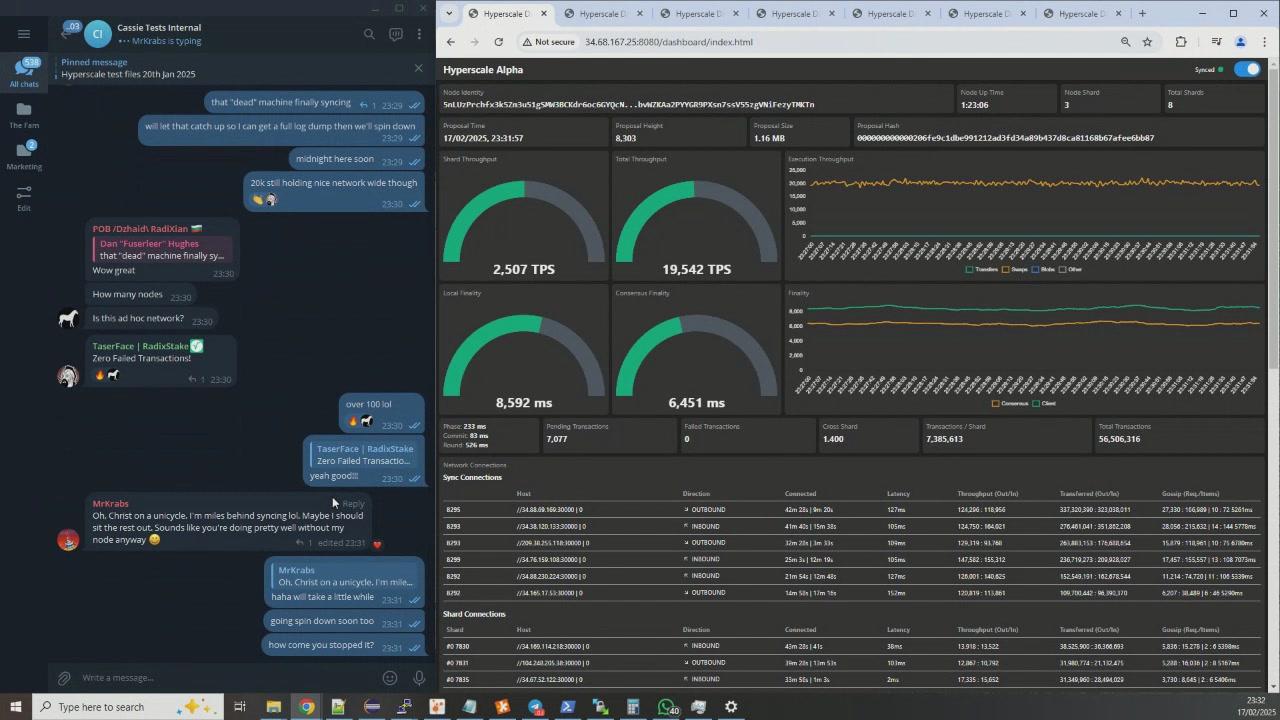Click the Shard Connections heading
The image size is (1280, 720).
474,614
